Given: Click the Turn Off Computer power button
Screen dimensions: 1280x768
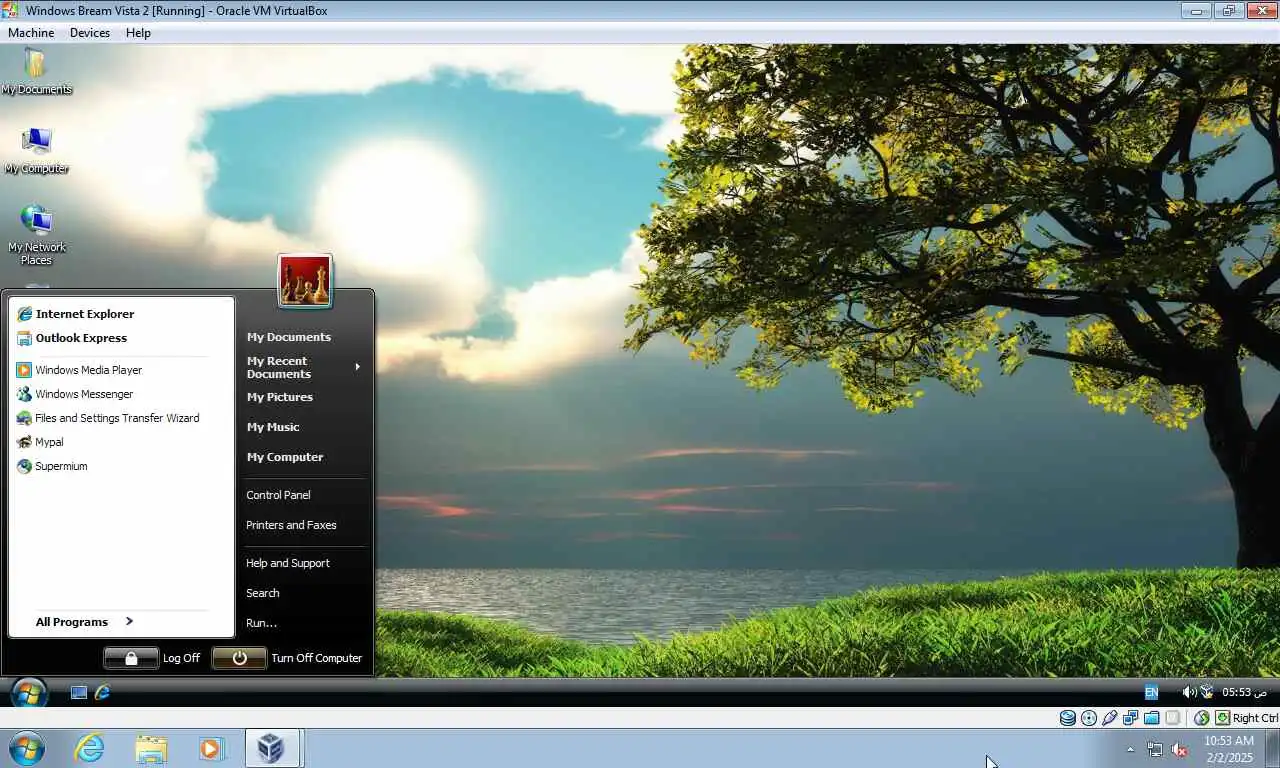Looking at the screenshot, I should point(239,658).
